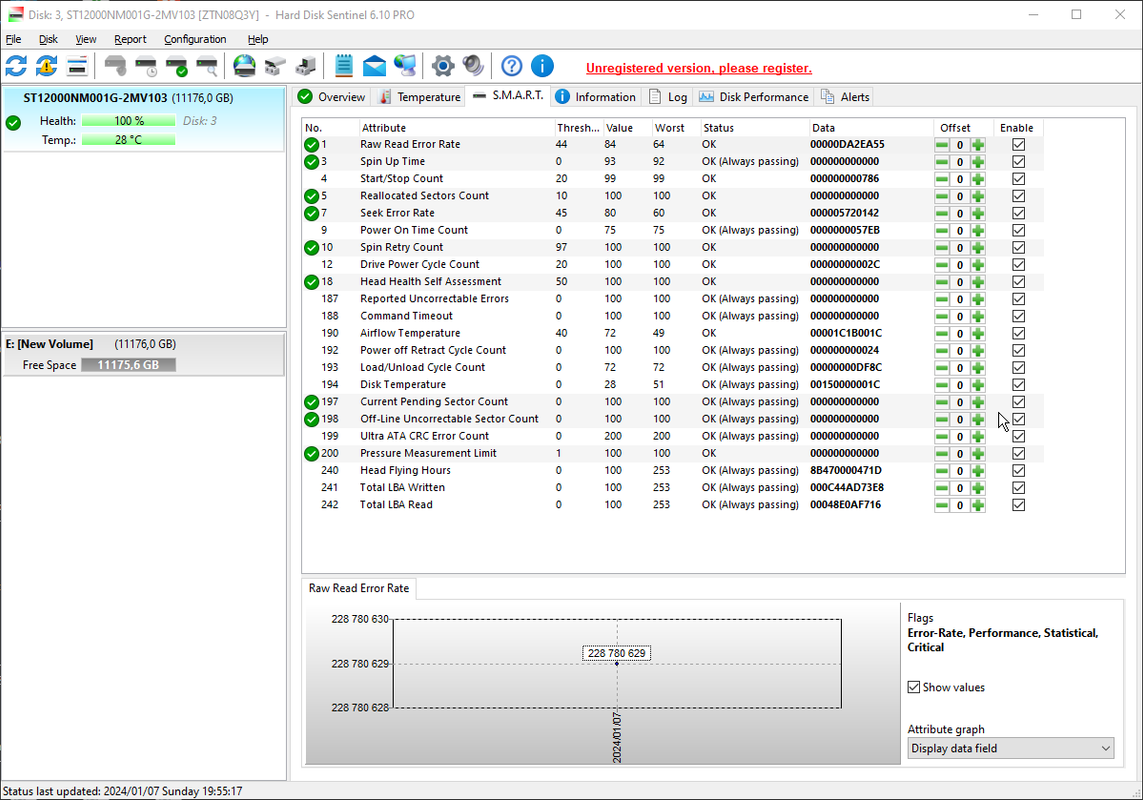Open the View menu
Viewport: 1143px width, 800px height.
pos(86,39)
